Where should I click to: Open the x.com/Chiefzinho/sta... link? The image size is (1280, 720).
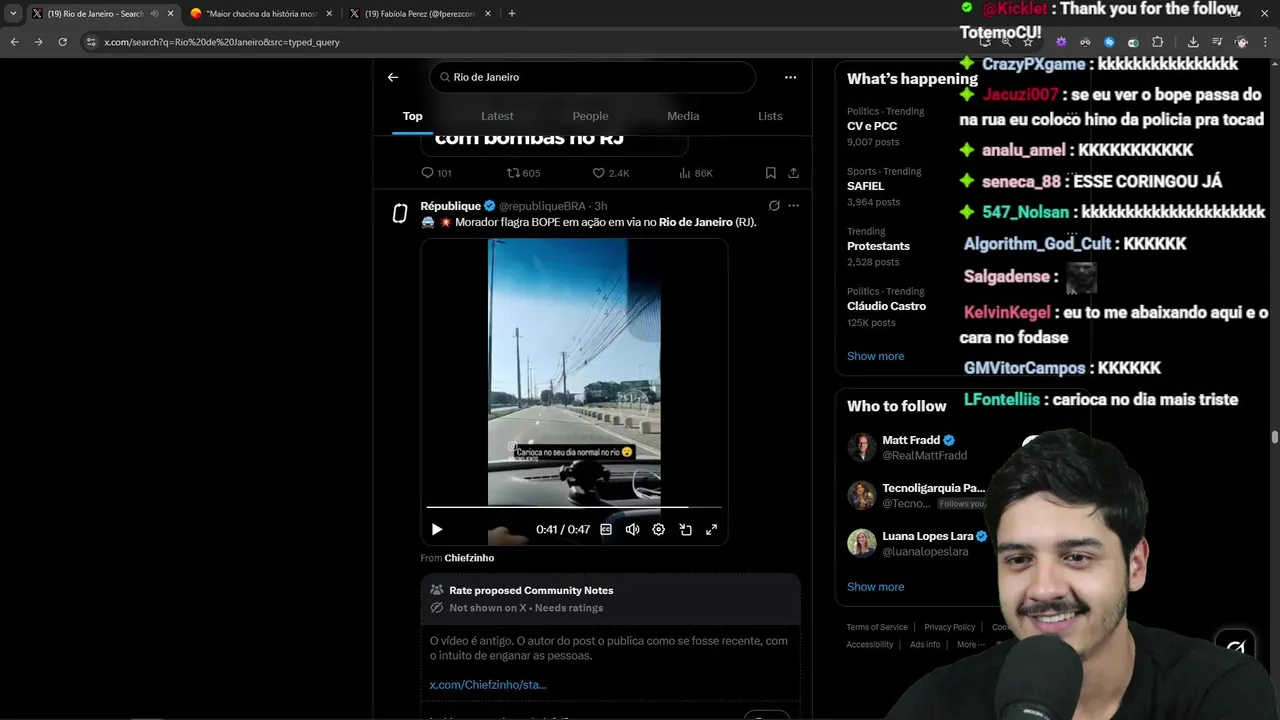tap(488, 685)
